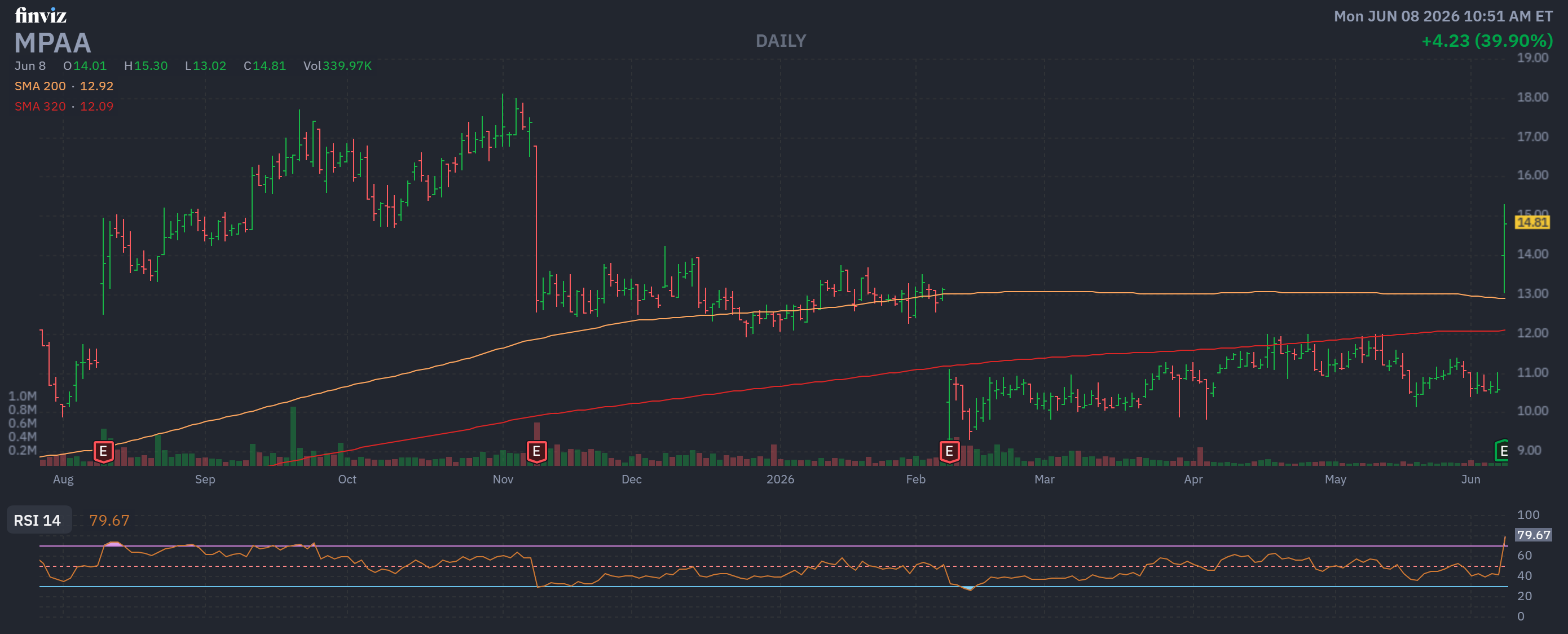
Task: Click the RSI 79.67 value tag
Action: pyautogui.click(x=1533, y=535)
